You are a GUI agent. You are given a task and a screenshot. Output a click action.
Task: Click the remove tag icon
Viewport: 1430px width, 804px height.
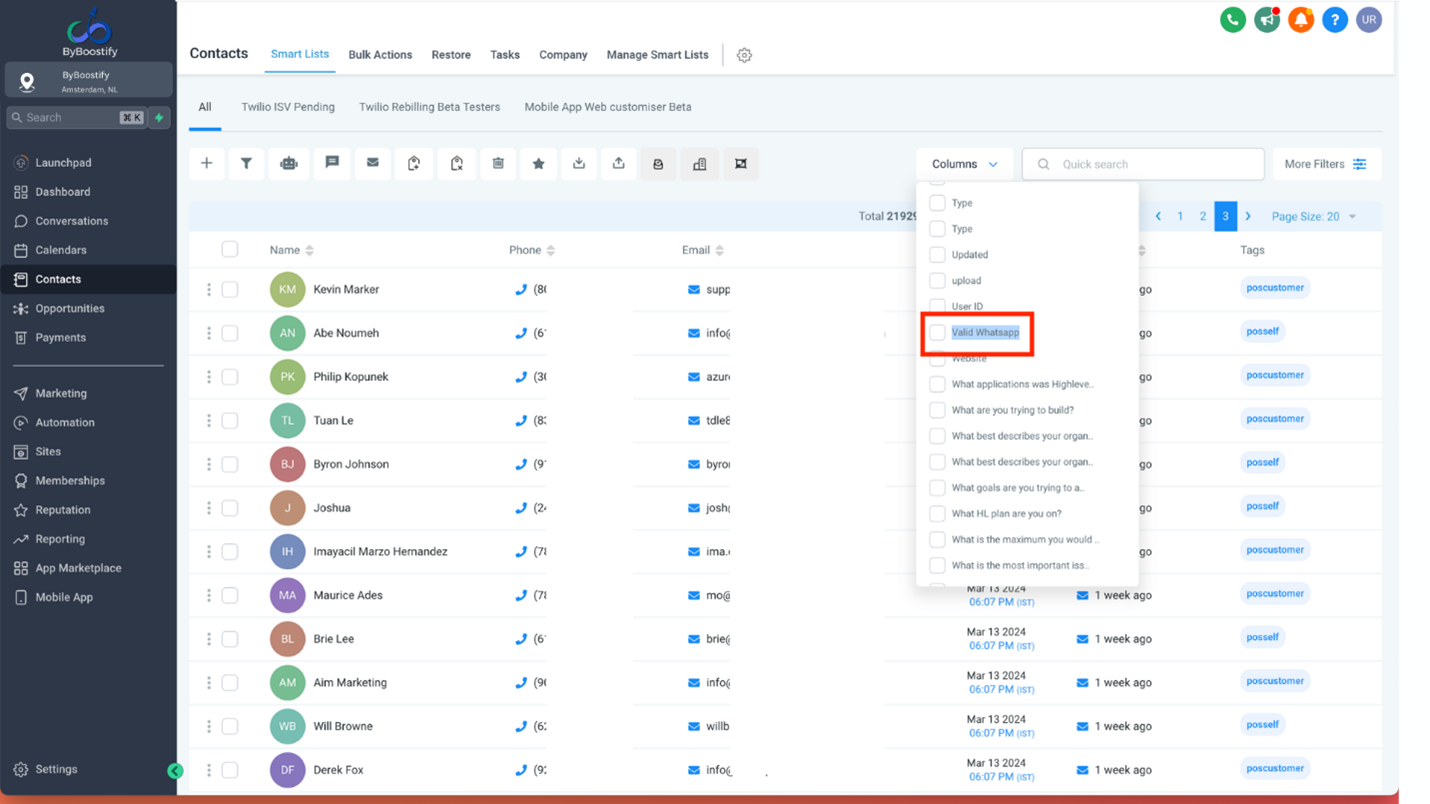tap(457, 164)
